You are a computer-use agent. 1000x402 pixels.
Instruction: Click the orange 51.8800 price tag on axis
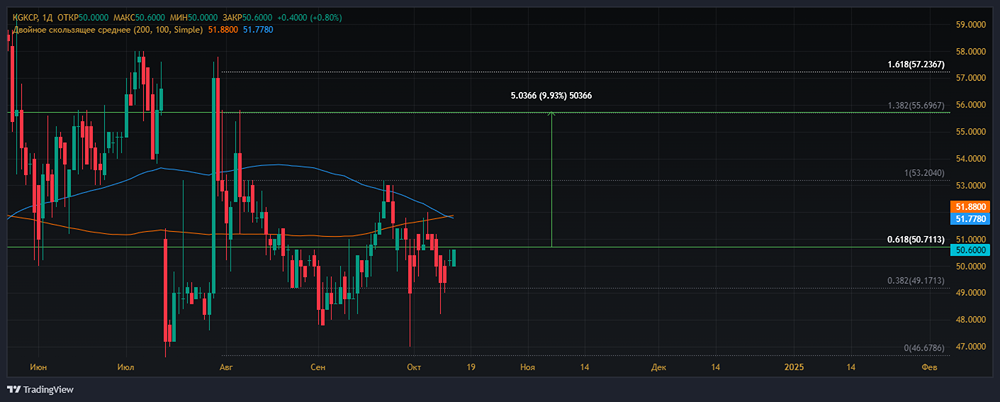pos(969,207)
